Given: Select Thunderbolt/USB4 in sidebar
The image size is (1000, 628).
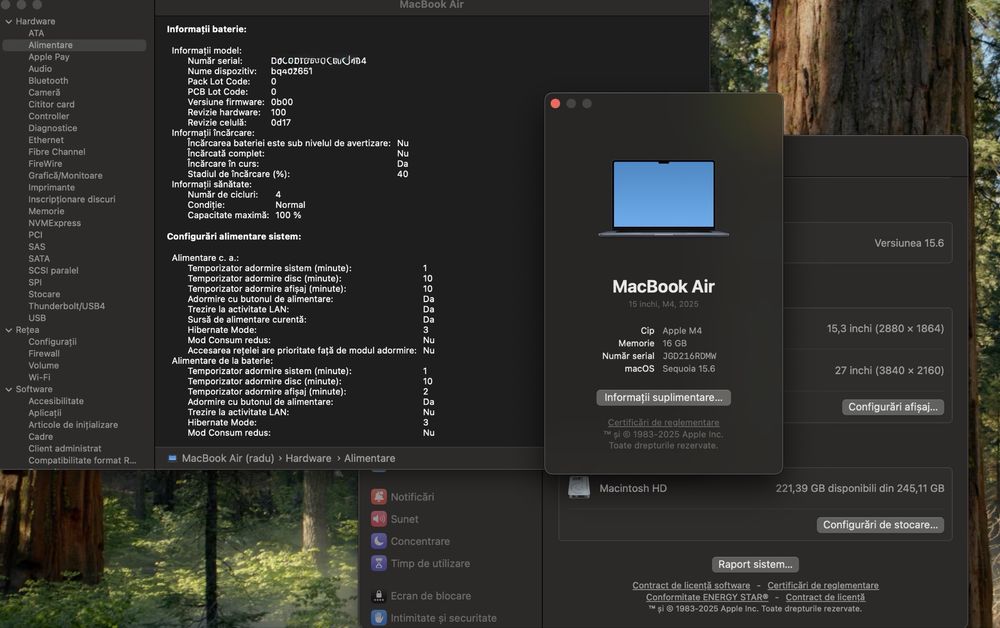Looking at the screenshot, I should tap(66, 306).
